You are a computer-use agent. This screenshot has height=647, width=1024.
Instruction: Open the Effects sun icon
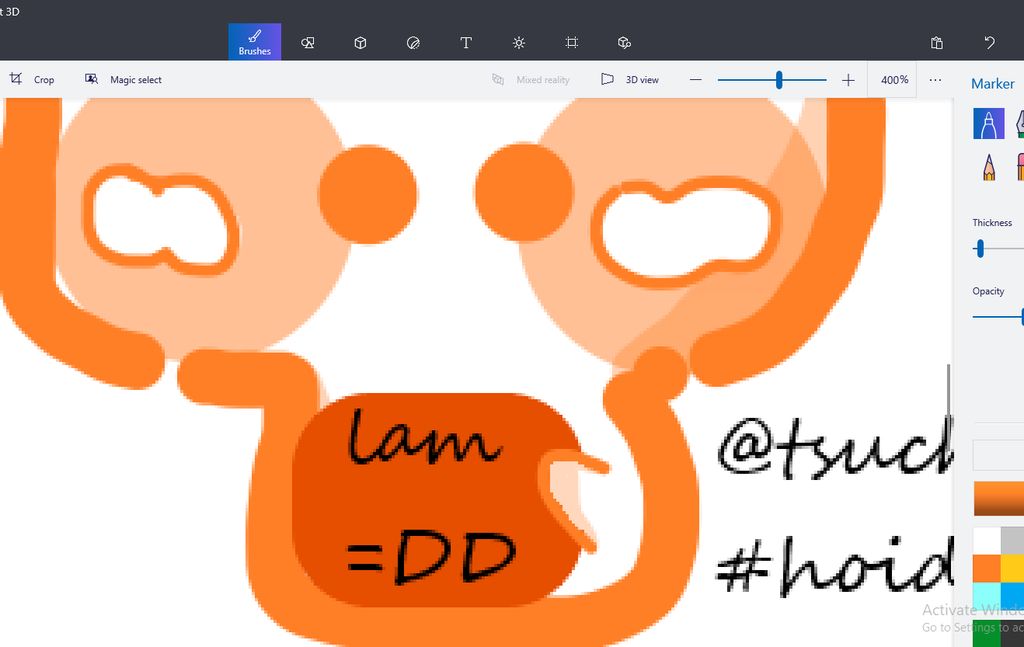(519, 42)
